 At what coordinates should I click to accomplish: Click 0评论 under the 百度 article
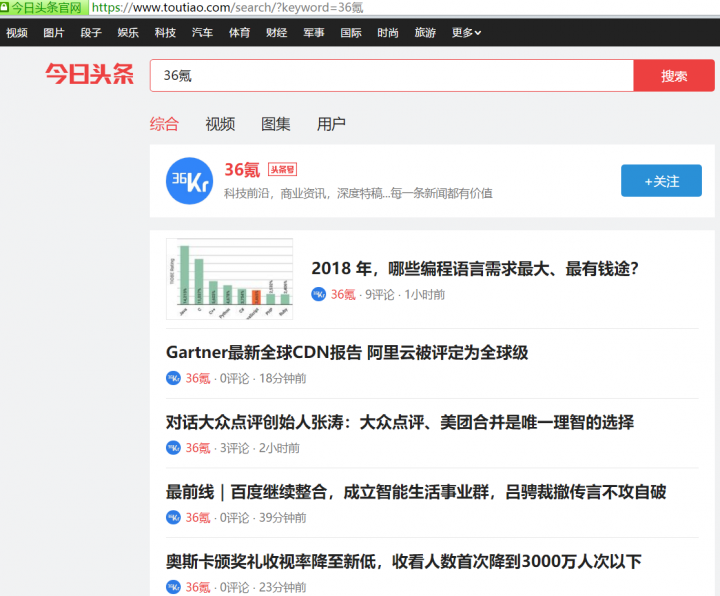(x=235, y=517)
